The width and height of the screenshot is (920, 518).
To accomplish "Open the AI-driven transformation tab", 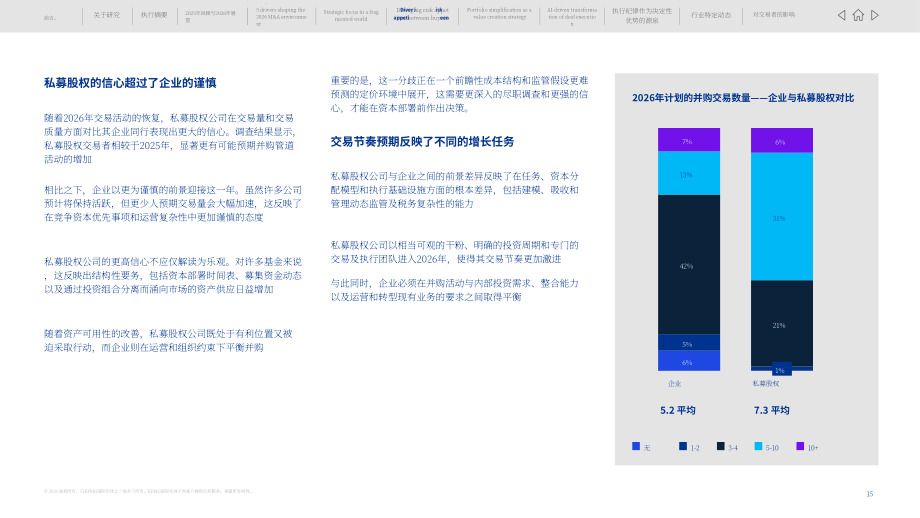I will point(572,17).
